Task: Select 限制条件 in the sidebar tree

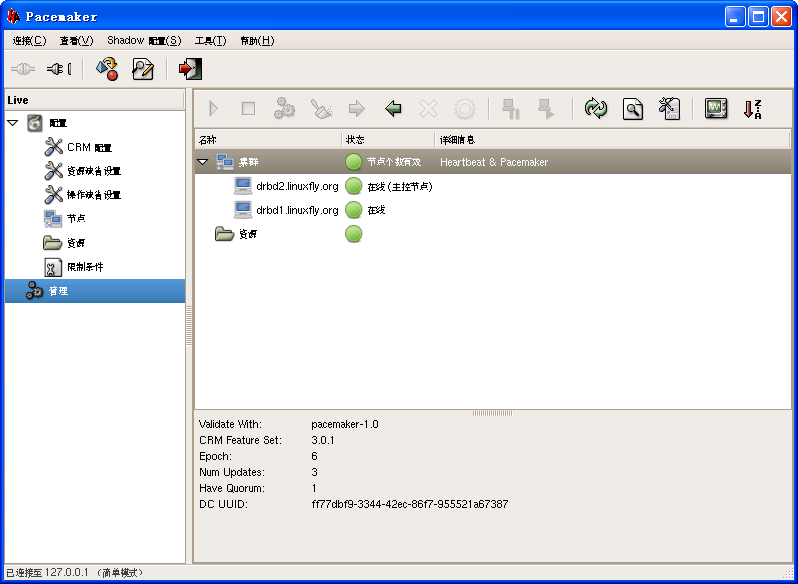Action: coord(85,267)
